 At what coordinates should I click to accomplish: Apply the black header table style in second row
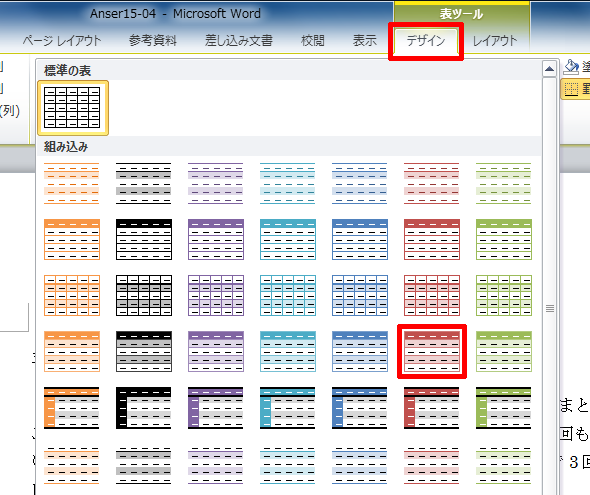(144, 240)
